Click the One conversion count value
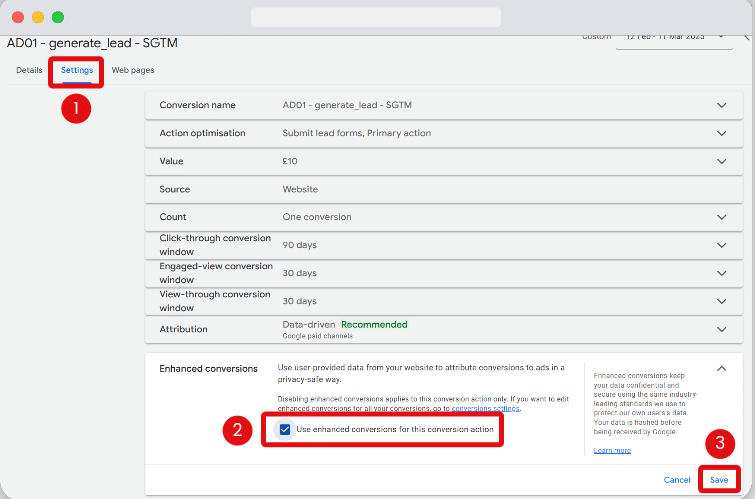This screenshot has height=499, width=755. click(x=317, y=217)
